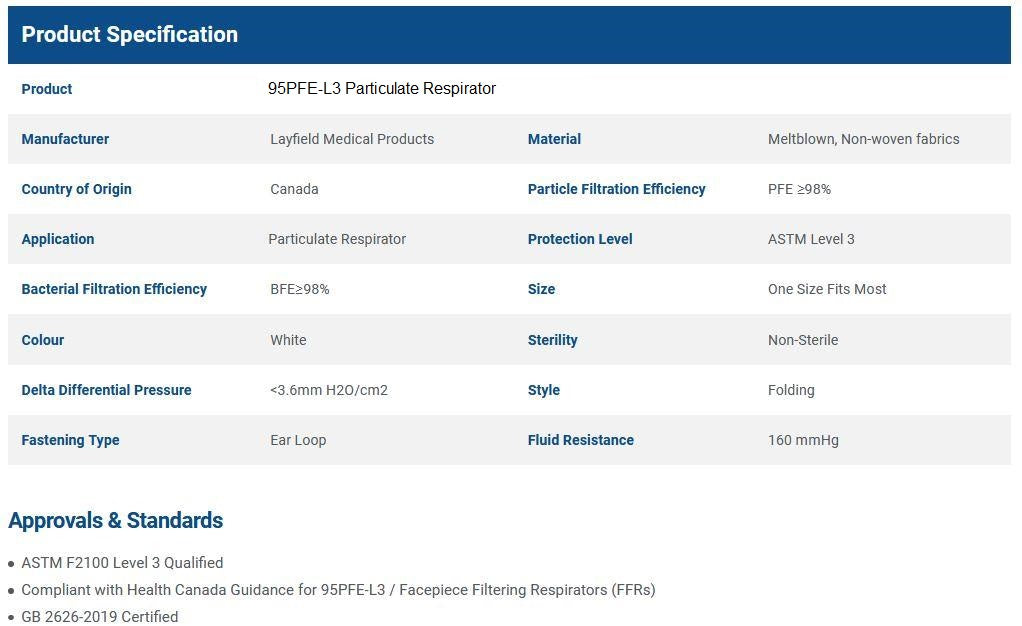Select Meltblown, Non-woven fabrics text
The height and width of the screenshot is (626, 1022).
[x=863, y=139]
